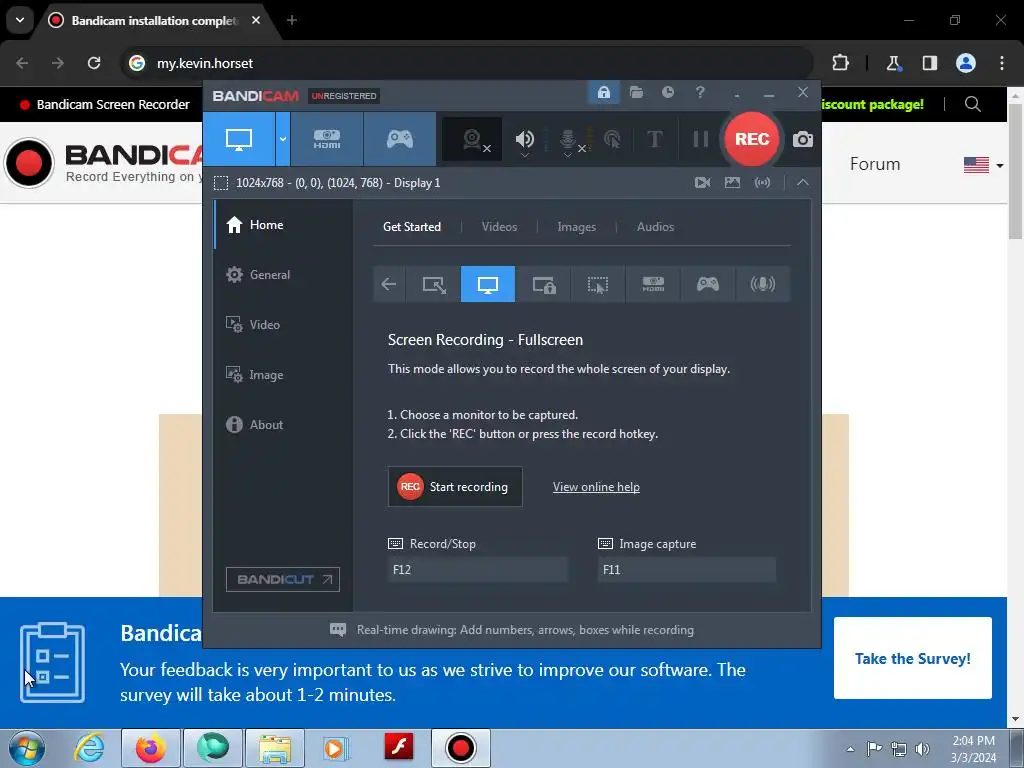Click the big red REC button
The height and width of the screenshot is (768, 1024).
752,139
